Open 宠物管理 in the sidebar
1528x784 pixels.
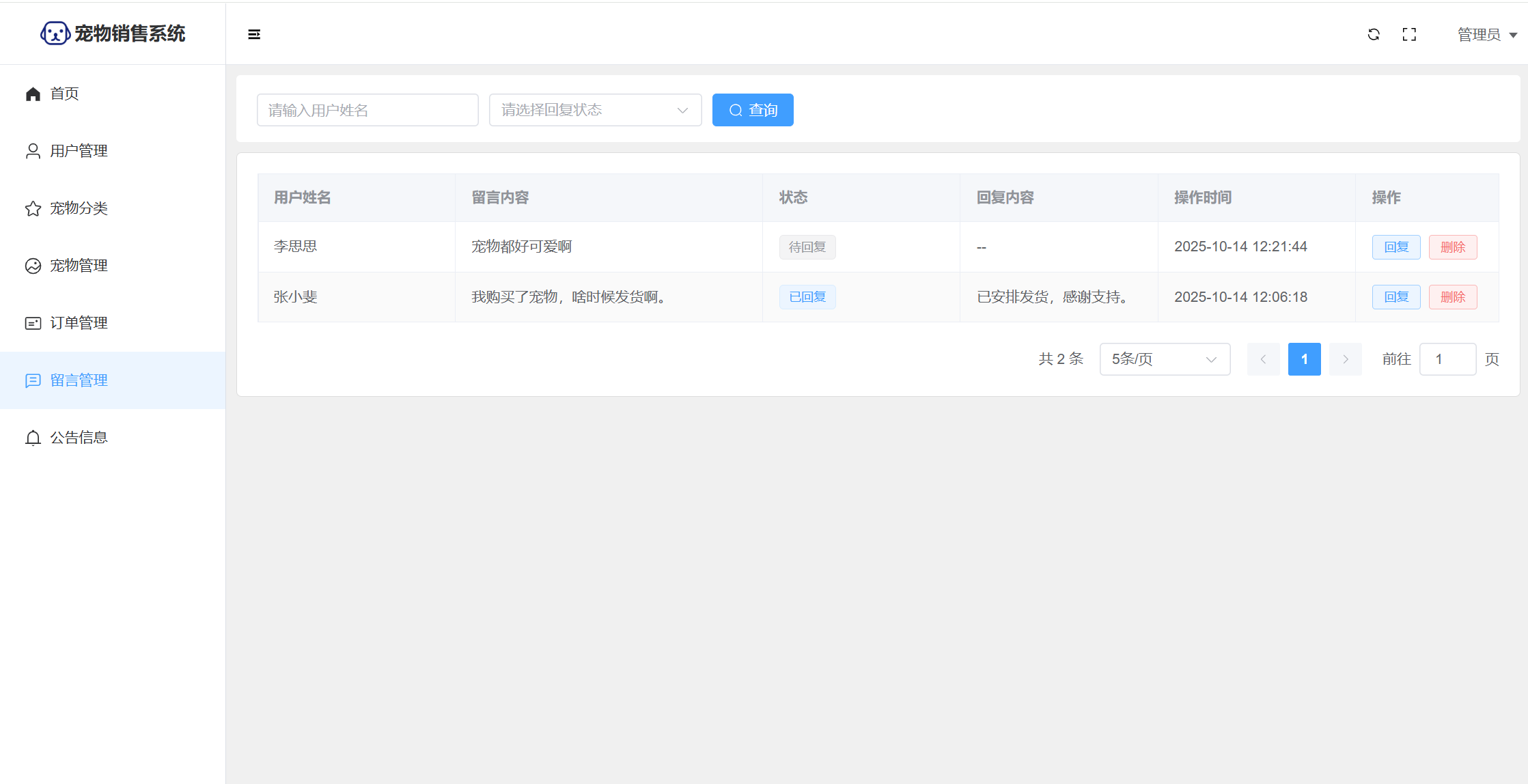click(79, 266)
